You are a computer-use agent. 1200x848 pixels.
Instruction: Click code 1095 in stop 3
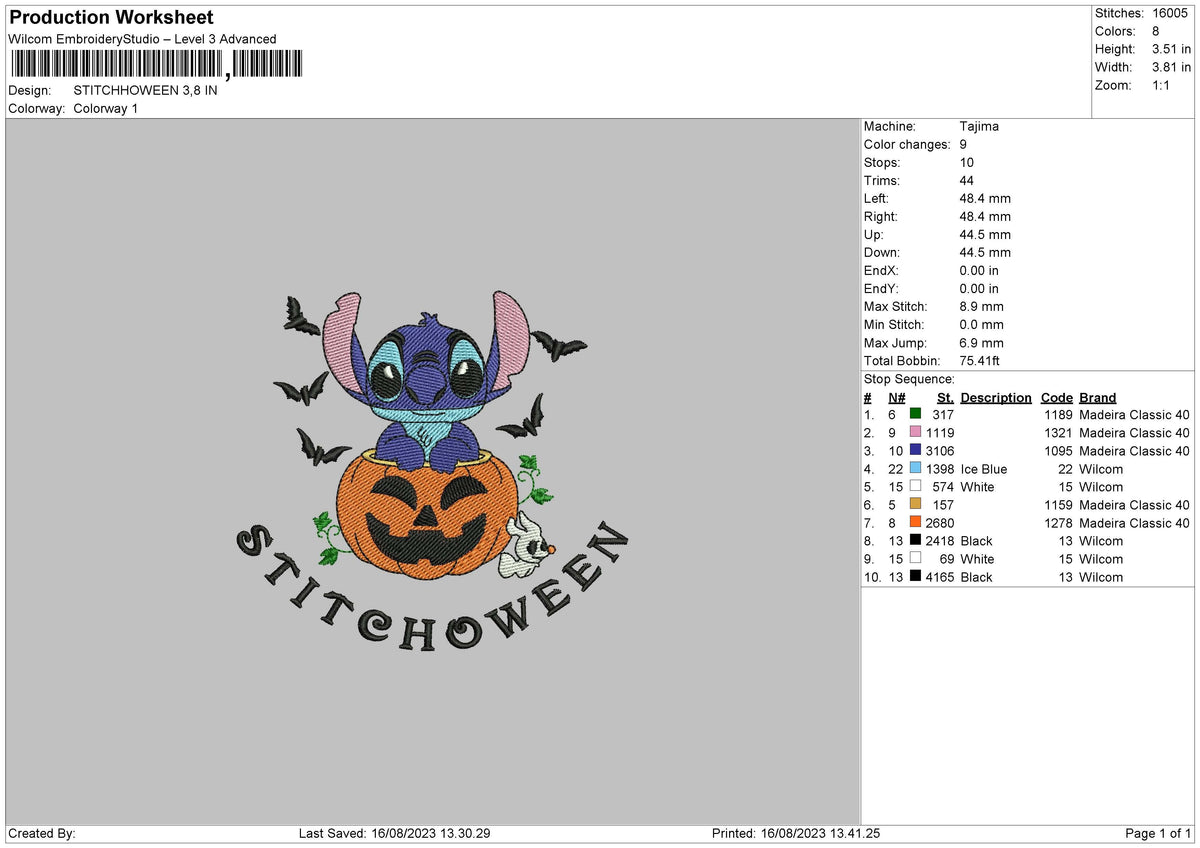click(1058, 451)
